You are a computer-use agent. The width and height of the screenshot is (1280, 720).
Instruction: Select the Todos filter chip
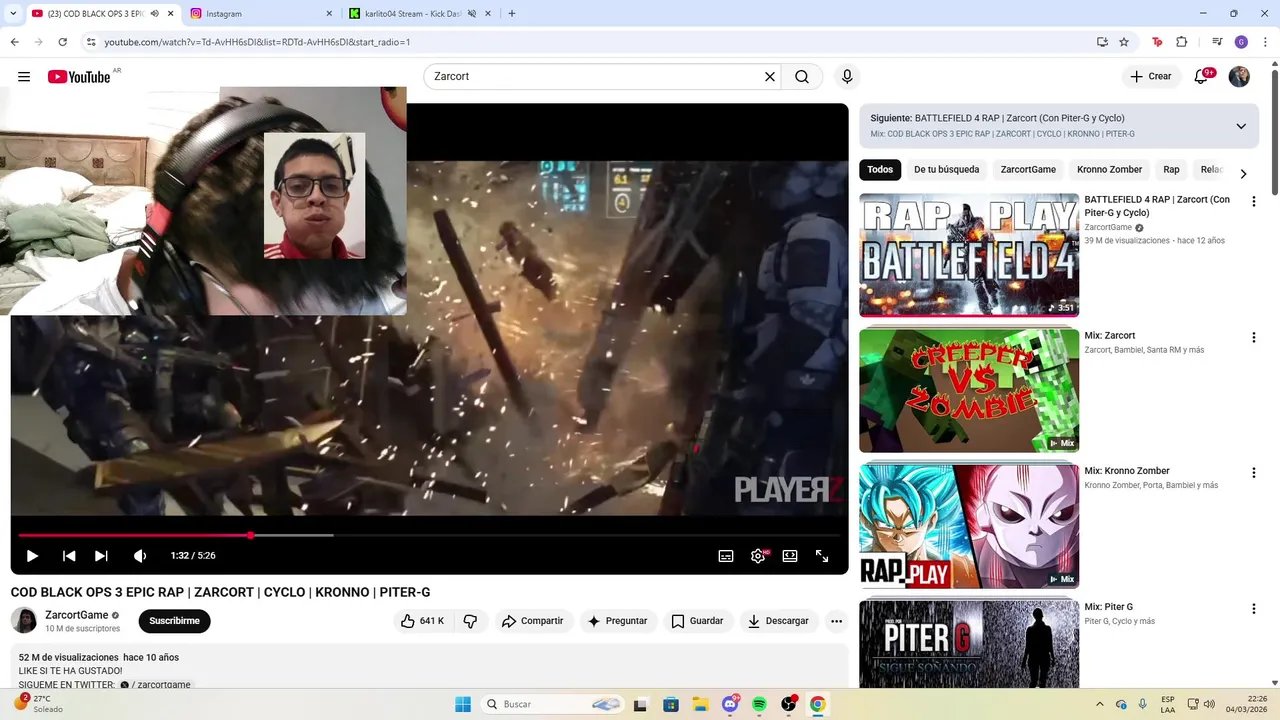(x=880, y=170)
